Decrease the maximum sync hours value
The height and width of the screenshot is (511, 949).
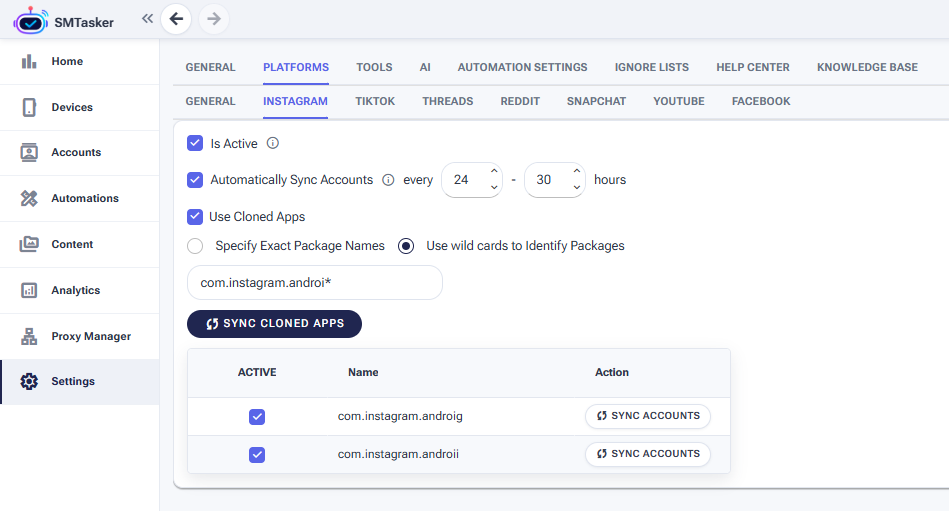577,188
